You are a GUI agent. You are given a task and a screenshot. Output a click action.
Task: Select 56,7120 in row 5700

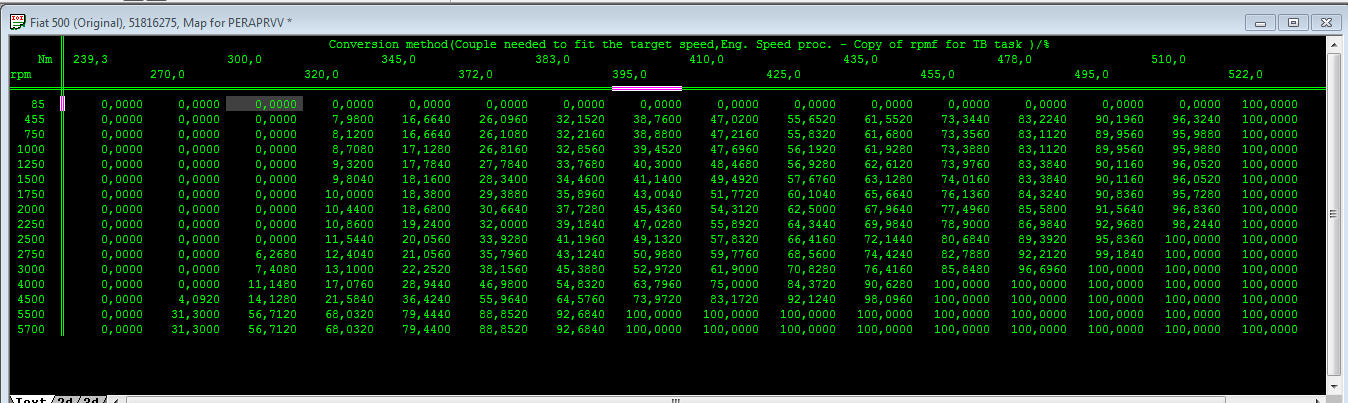tap(271, 329)
